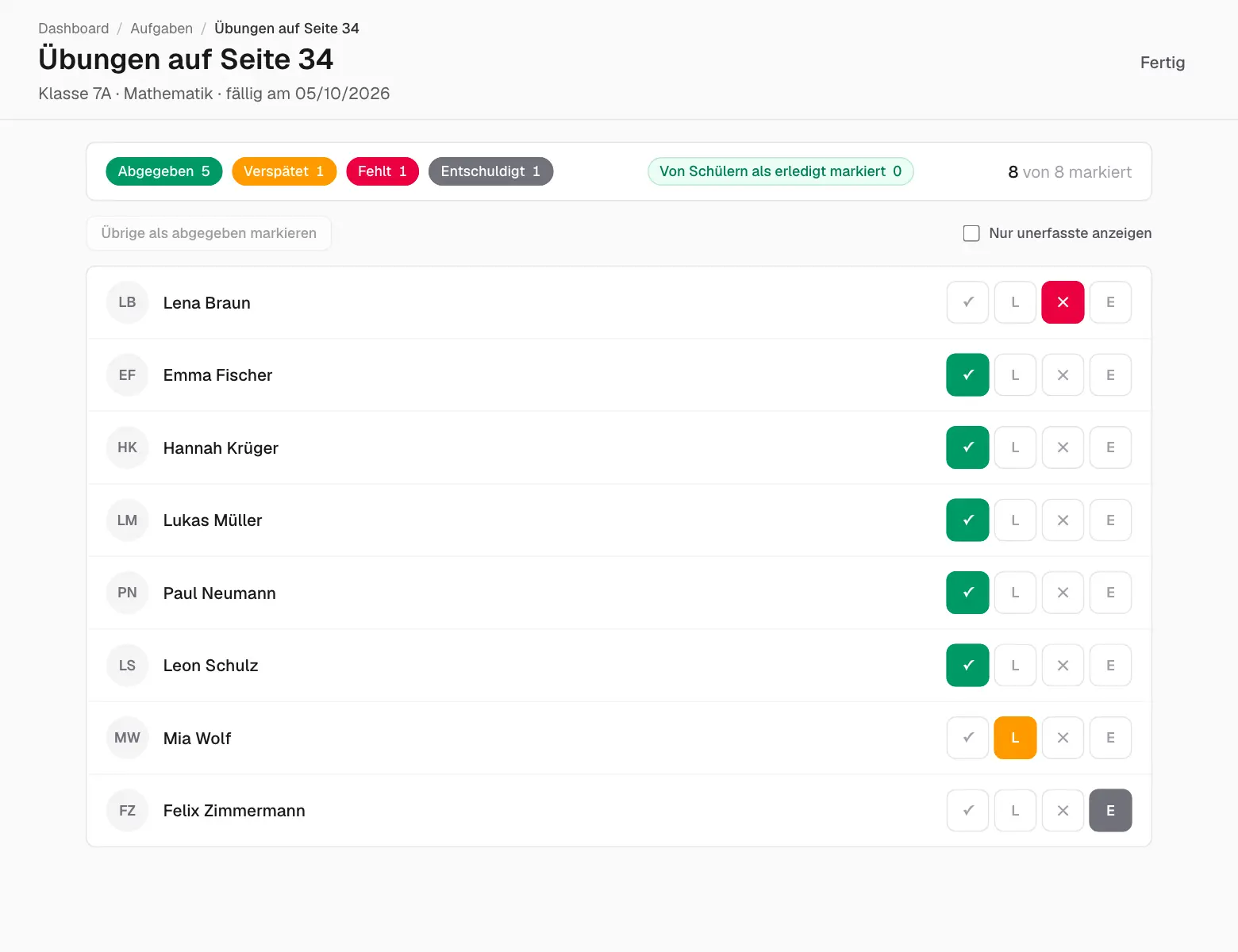Mark Felix Zimmermann missing with X icon

point(1063,811)
